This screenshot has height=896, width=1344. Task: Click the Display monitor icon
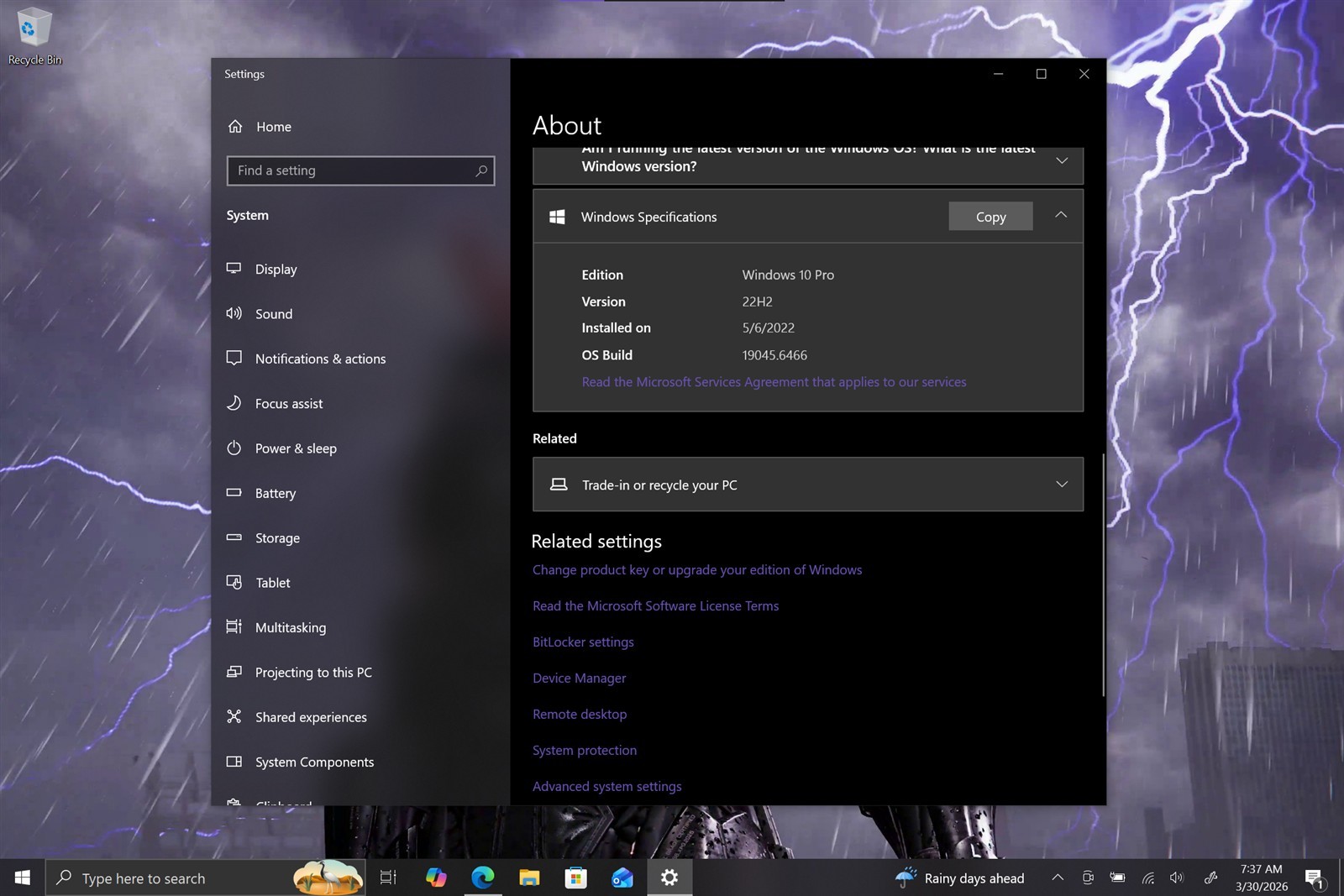[x=234, y=269]
